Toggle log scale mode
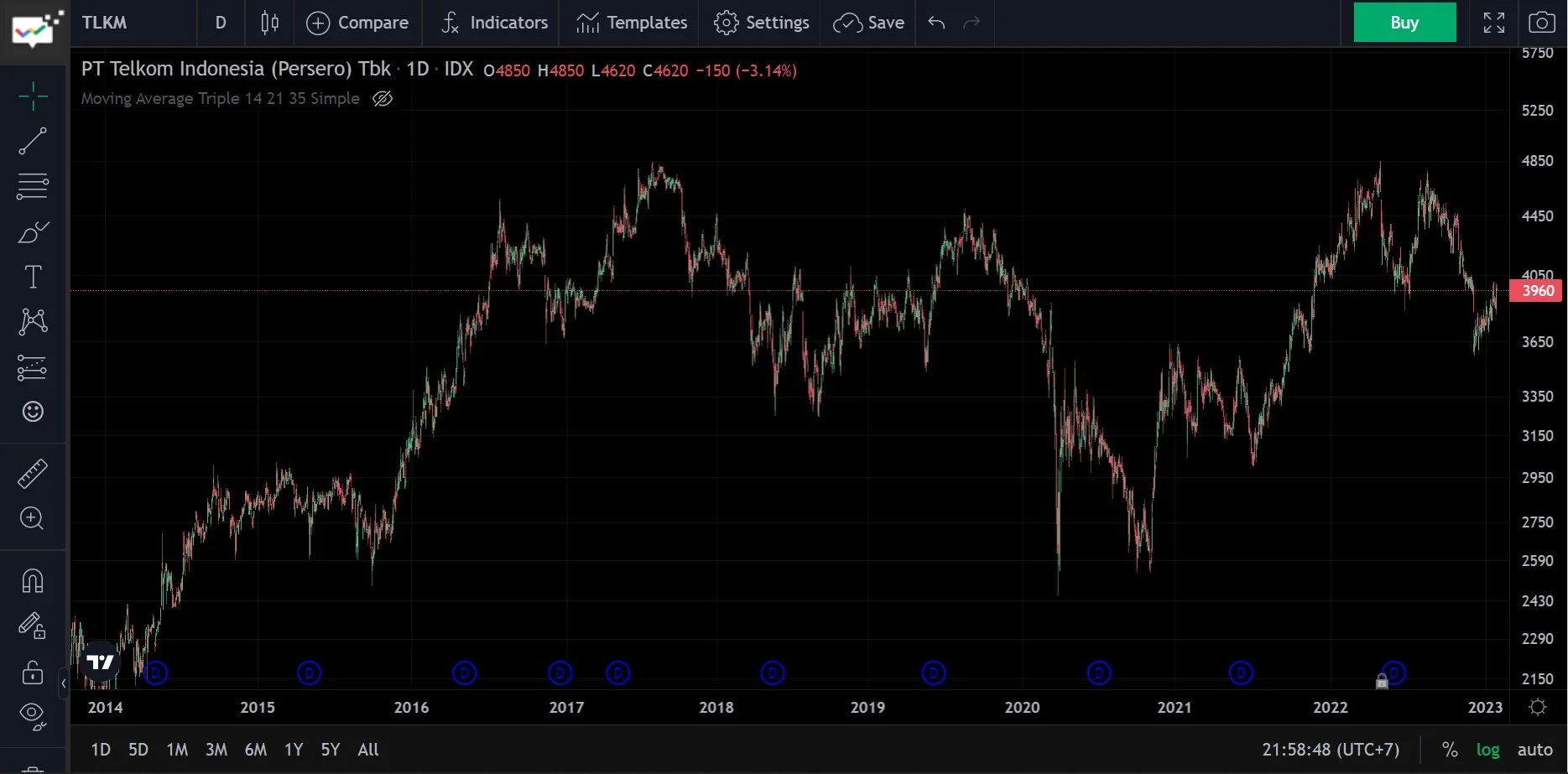Screen dimensions: 1568x774 click(x=1487, y=750)
